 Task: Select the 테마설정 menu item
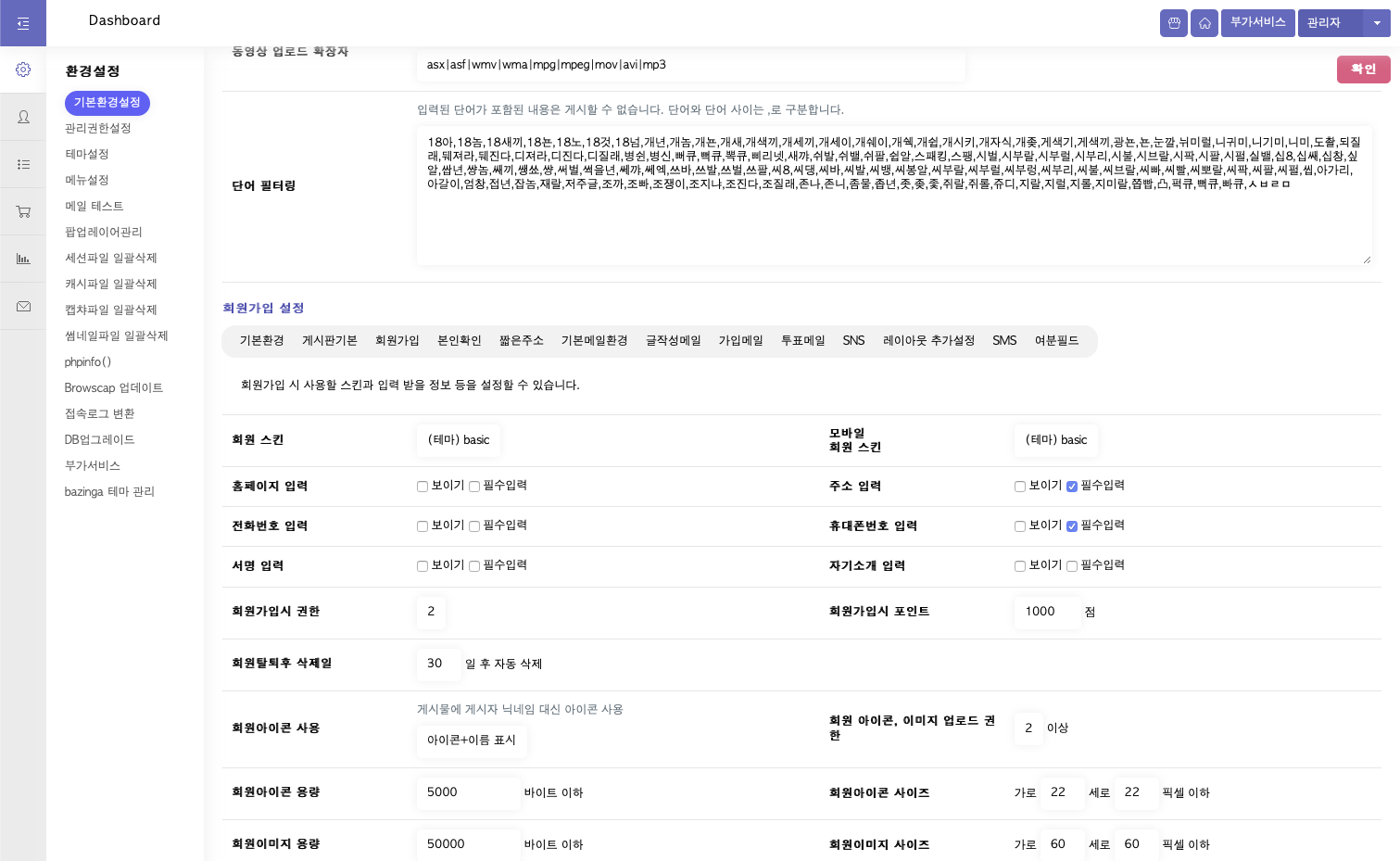click(x=87, y=154)
